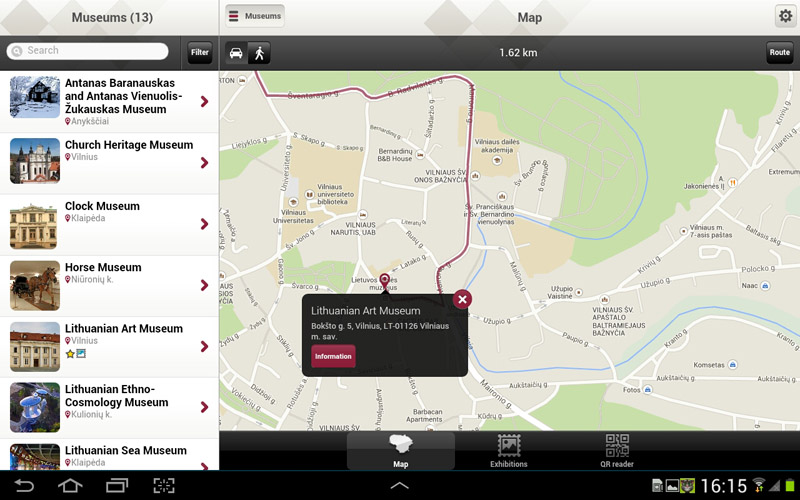Click the museum map pin marker

[x=385, y=282]
